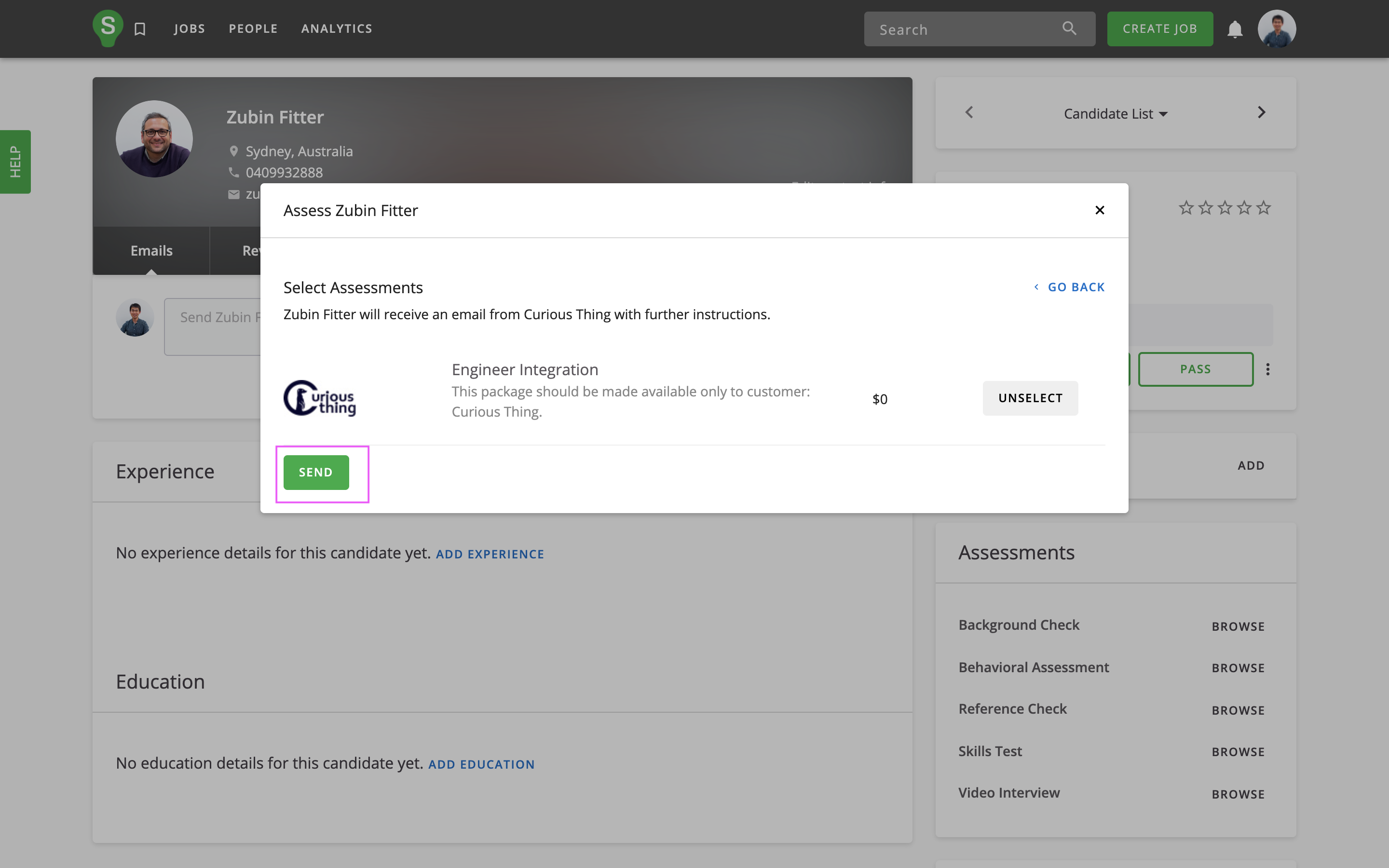Unselect the Engineer Integration package
The image size is (1389, 868).
1030,398
